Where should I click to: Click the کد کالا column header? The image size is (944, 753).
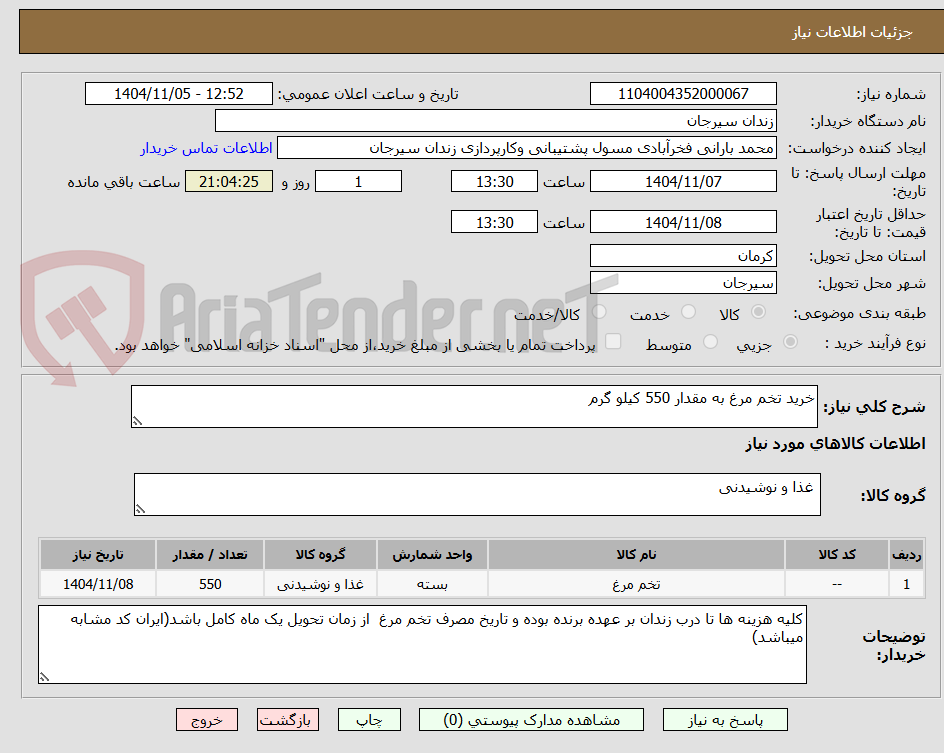[837, 554]
